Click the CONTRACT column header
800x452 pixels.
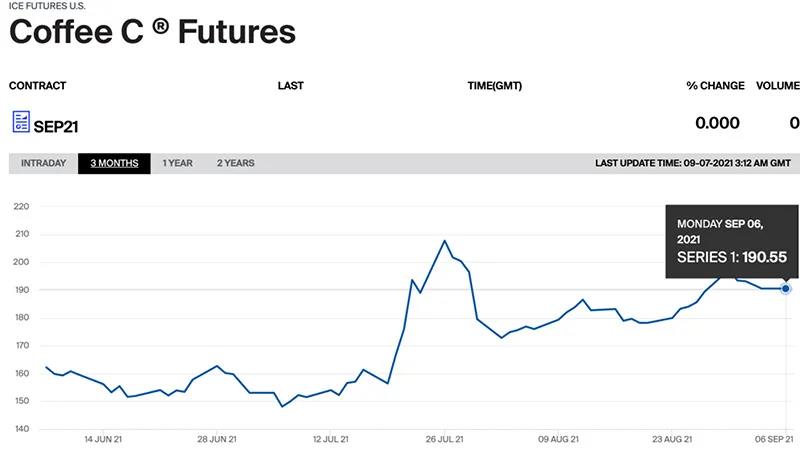pos(37,86)
